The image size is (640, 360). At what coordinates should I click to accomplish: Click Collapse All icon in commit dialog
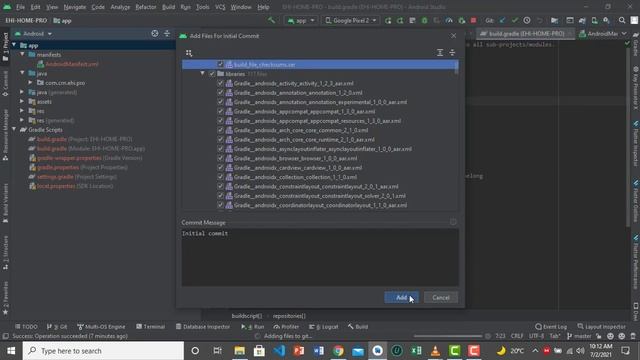pyautogui.click(x=452, y=52)
